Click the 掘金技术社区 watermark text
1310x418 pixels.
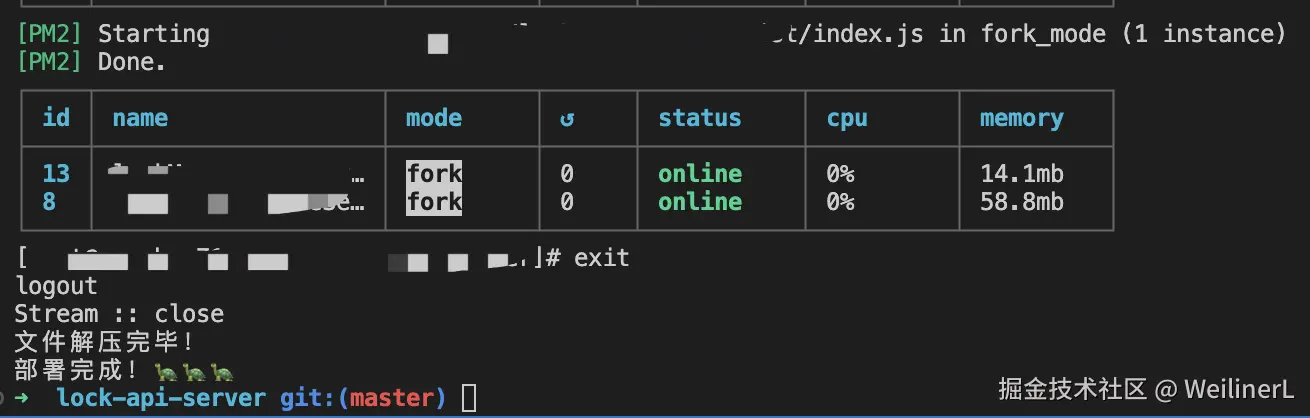click(1073, 388)
